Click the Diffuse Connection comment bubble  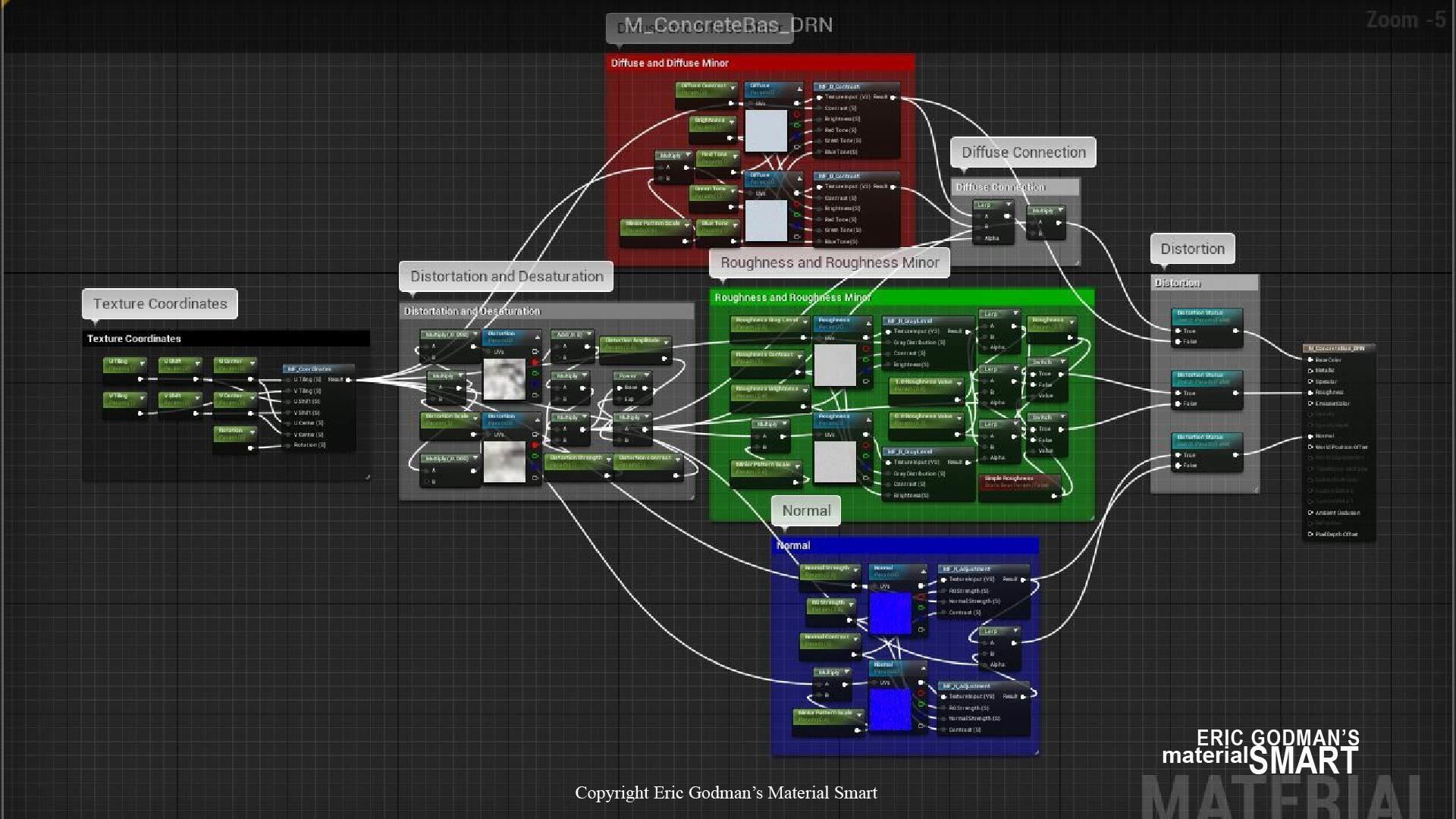pos(1023,152)
